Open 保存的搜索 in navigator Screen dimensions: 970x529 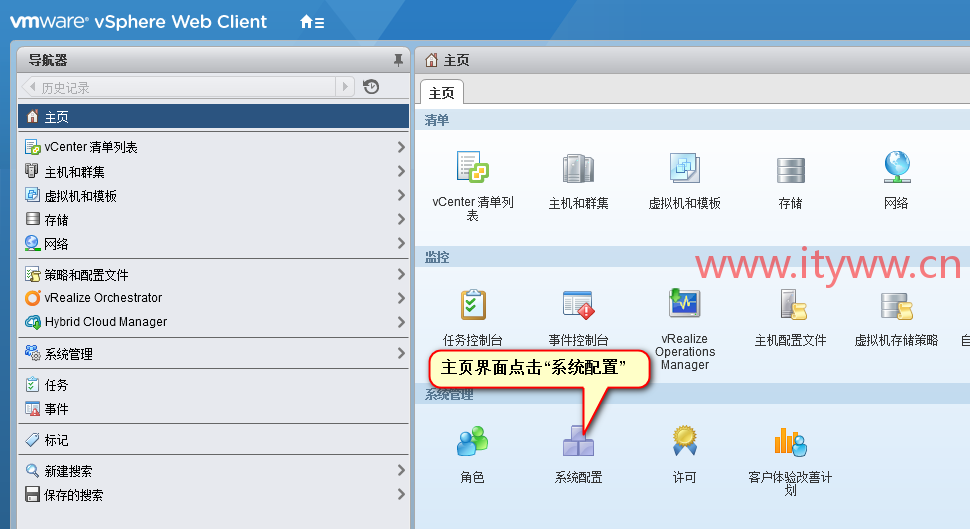tap(213, 495)
